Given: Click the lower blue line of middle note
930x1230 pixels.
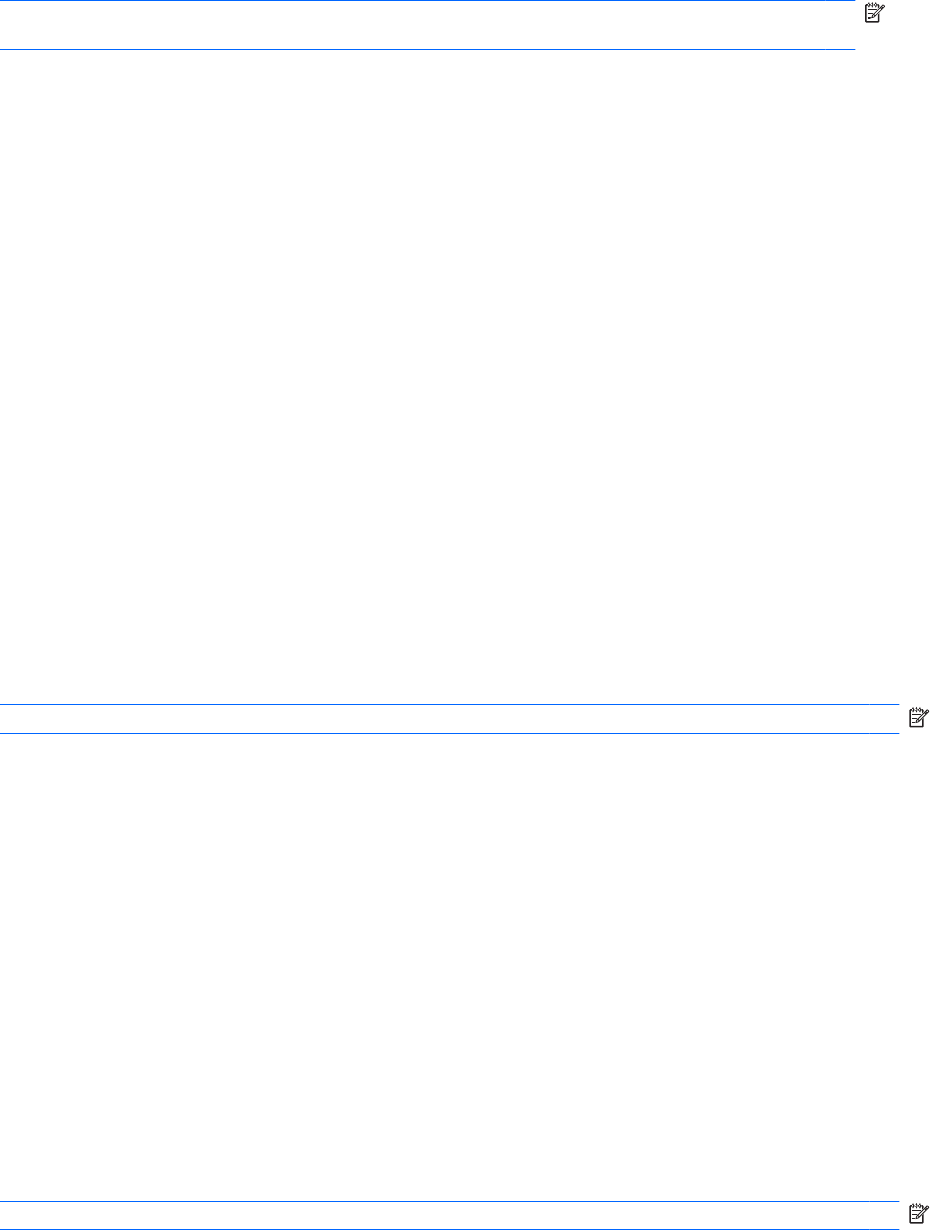Looking at the screenshot, I should point(450,734).
